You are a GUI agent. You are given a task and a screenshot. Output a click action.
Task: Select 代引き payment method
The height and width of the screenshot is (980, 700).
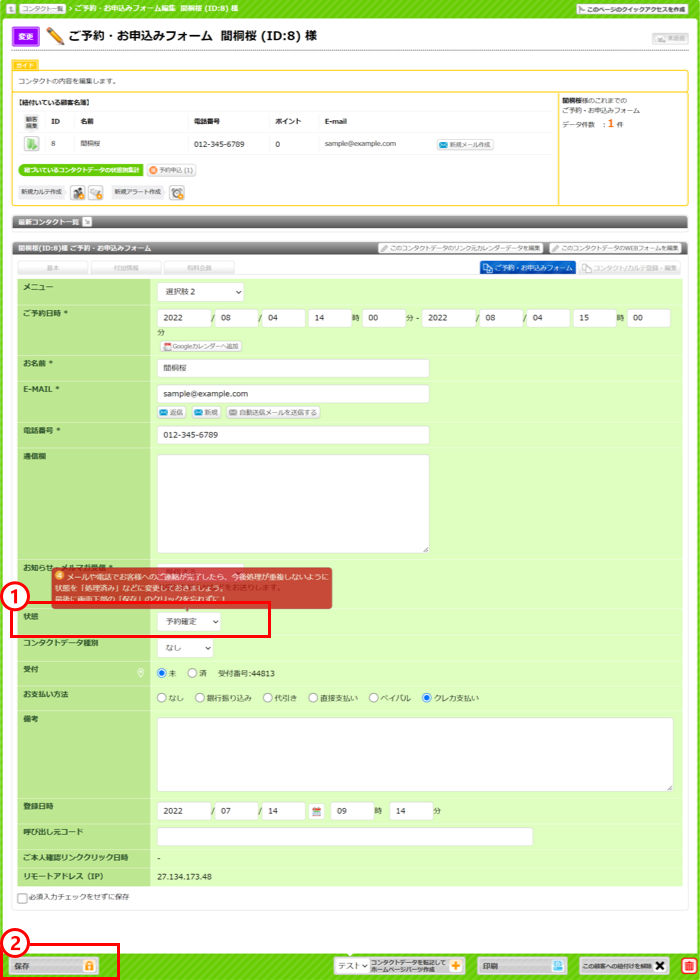point(268,698)
